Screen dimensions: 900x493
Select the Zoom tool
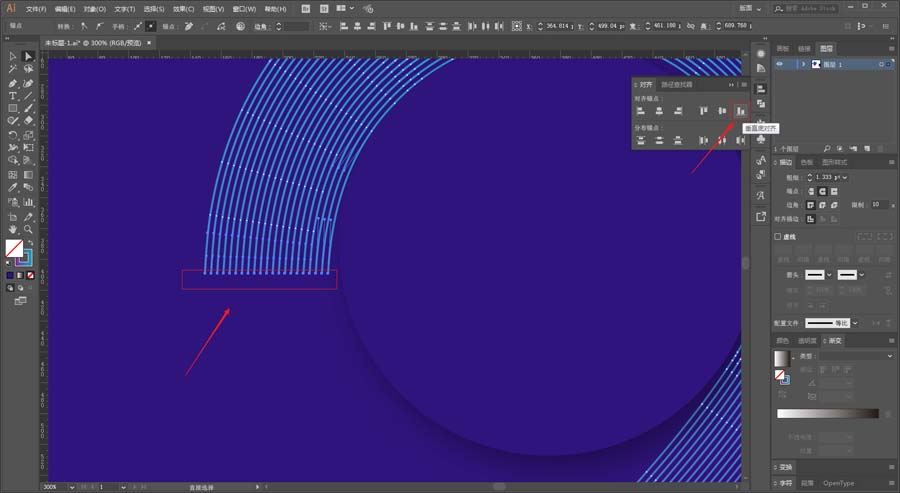point(28,229)
